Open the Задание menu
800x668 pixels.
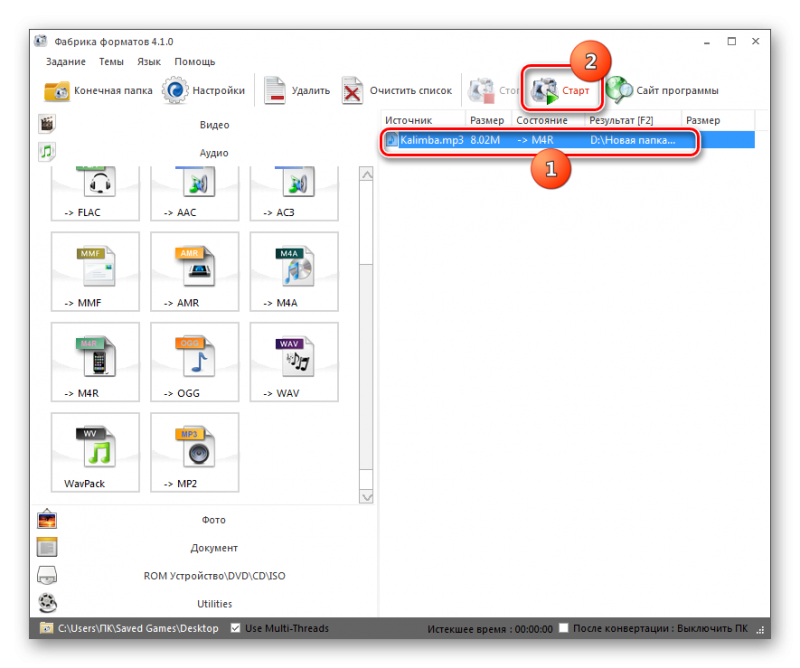click(x=65, y=62)
